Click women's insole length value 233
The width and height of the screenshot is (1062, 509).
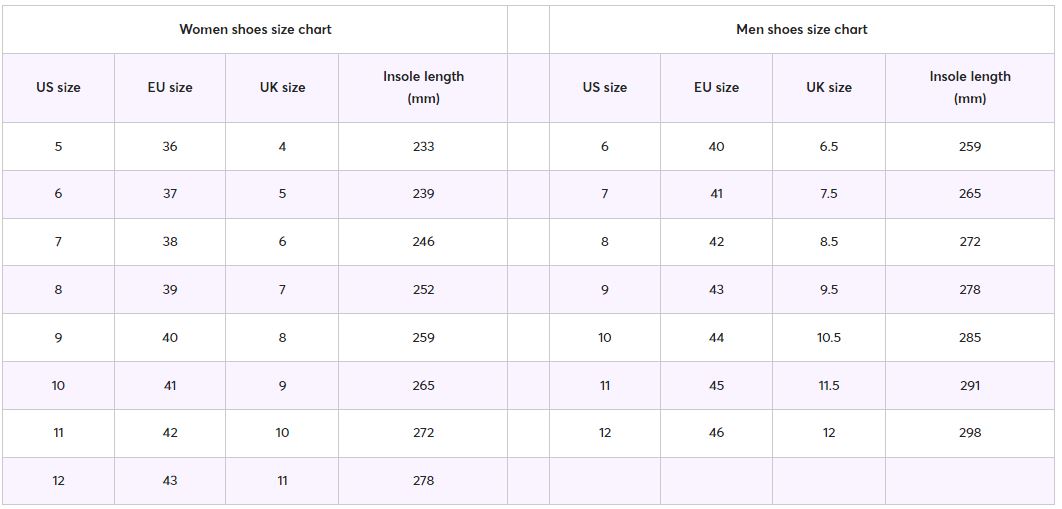423,146
